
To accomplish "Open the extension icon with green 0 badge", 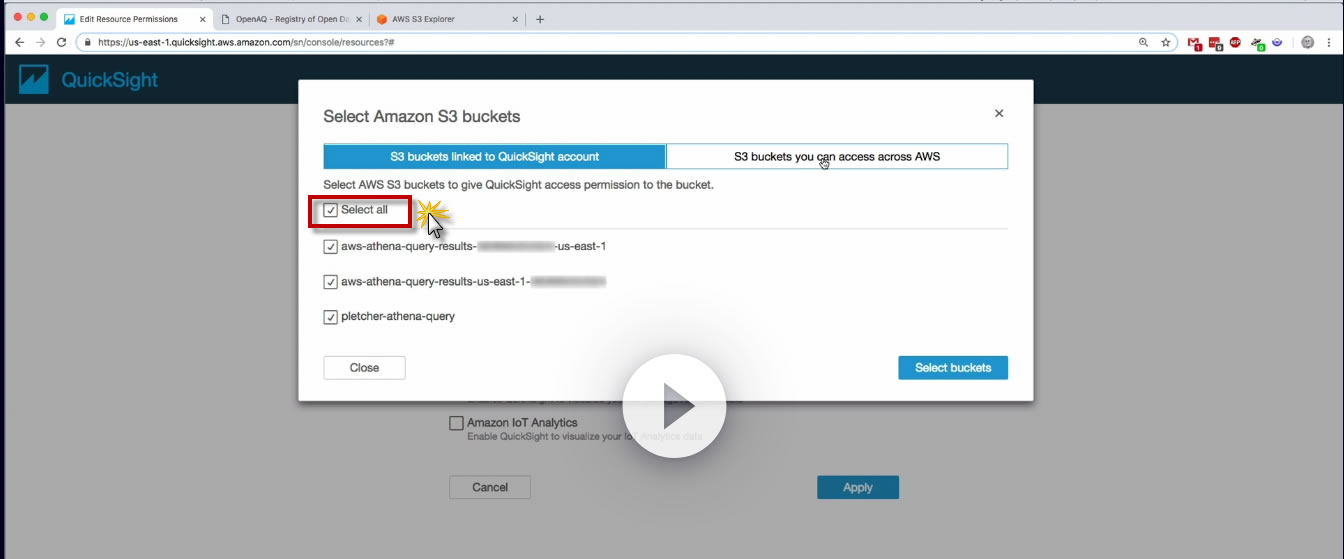I will click(x=1258, y=43).
